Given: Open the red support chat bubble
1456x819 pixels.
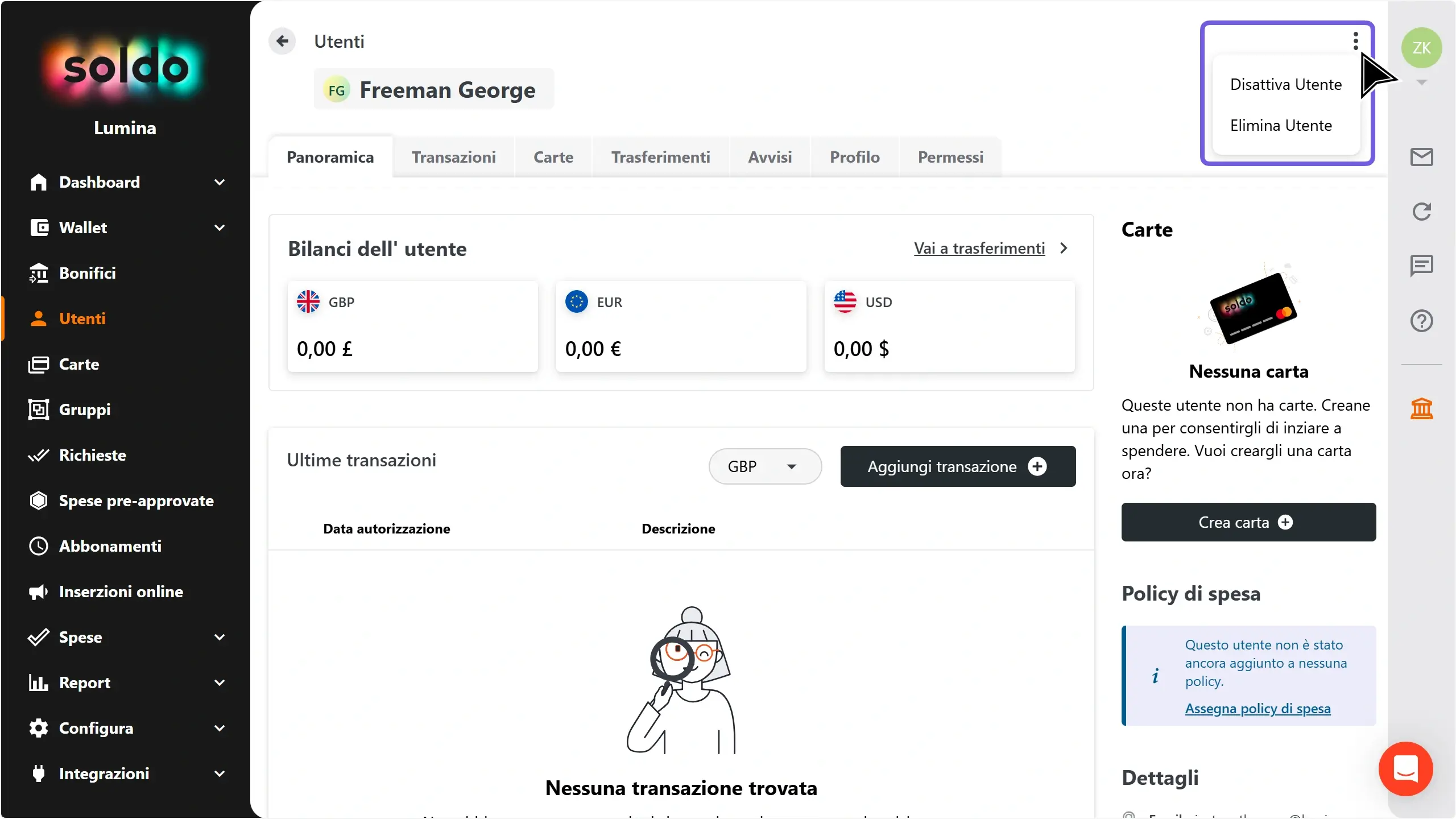Looking at the screenshot, I should point(1405,768).
